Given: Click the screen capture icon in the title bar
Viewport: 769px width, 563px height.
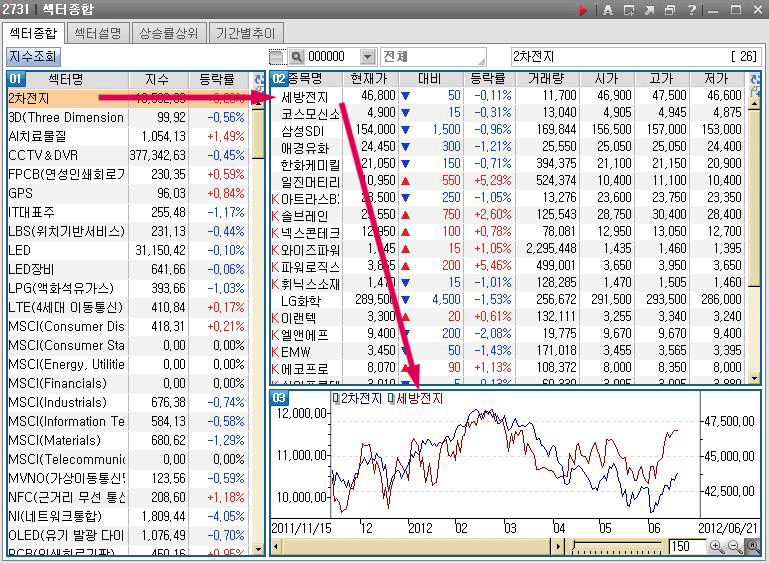Looking at the screenshot, I should pos(629,10).
